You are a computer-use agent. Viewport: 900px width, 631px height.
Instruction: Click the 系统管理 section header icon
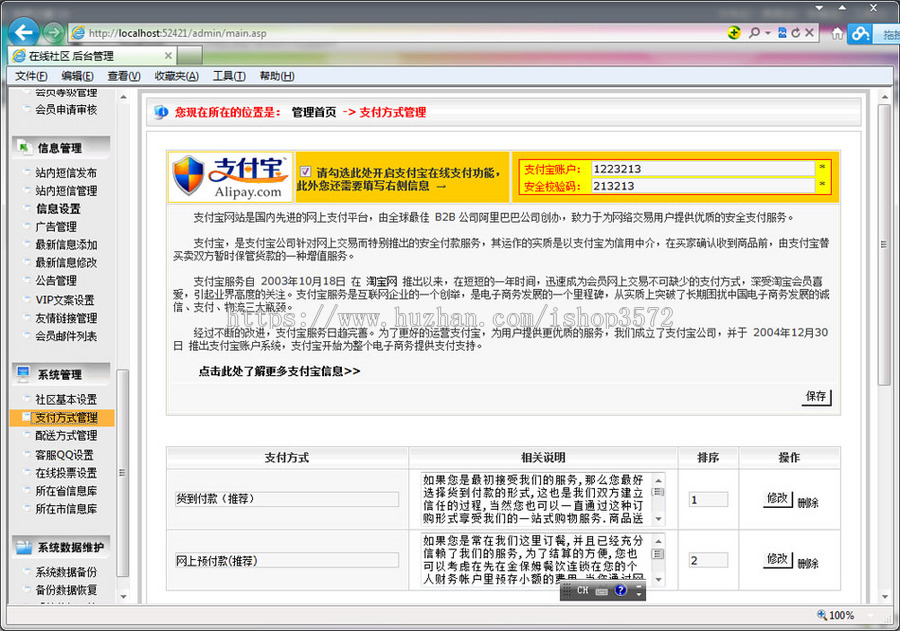[23, 375]
